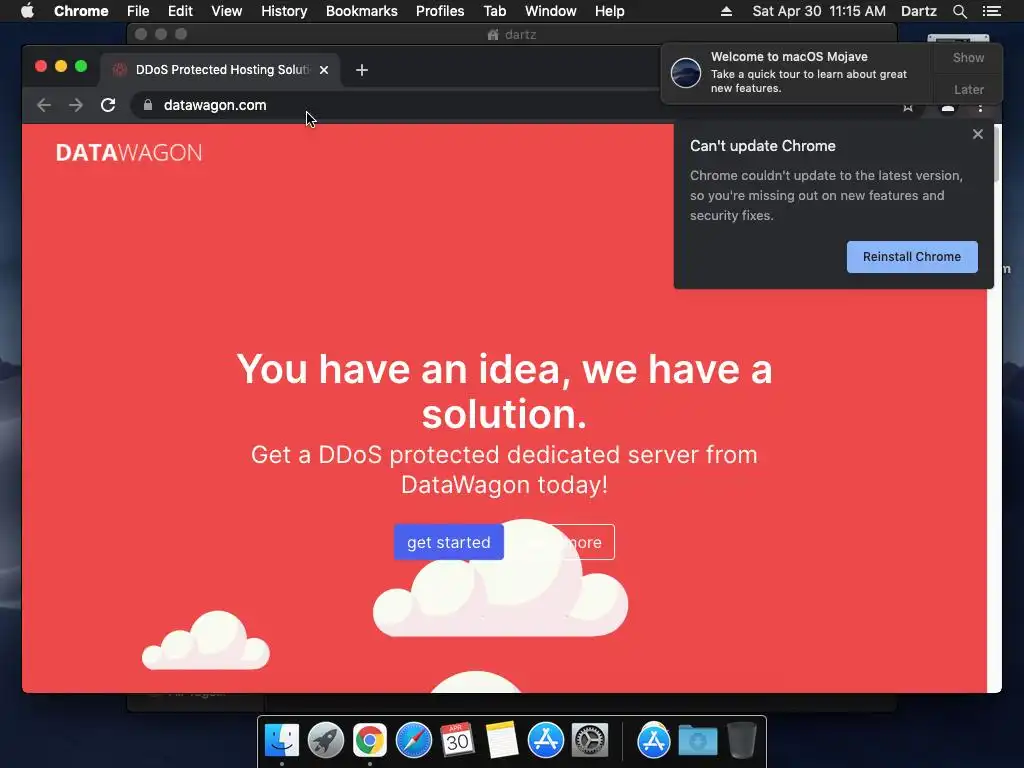
Task: Reload the datawagon.com page
Action: point(108,105)
